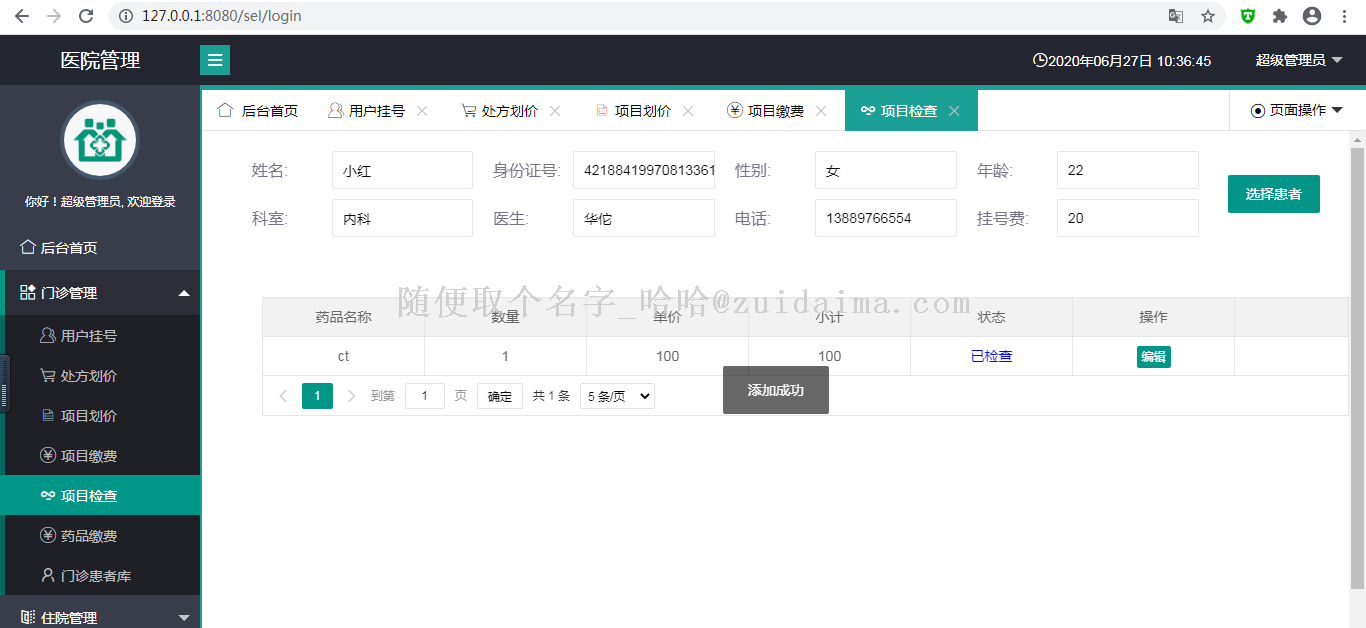Viewport: 1366px width, 628px height.
Task: Open 项目划价 in the sidebar
Action: pyautogui.click(x=100, y=416)
